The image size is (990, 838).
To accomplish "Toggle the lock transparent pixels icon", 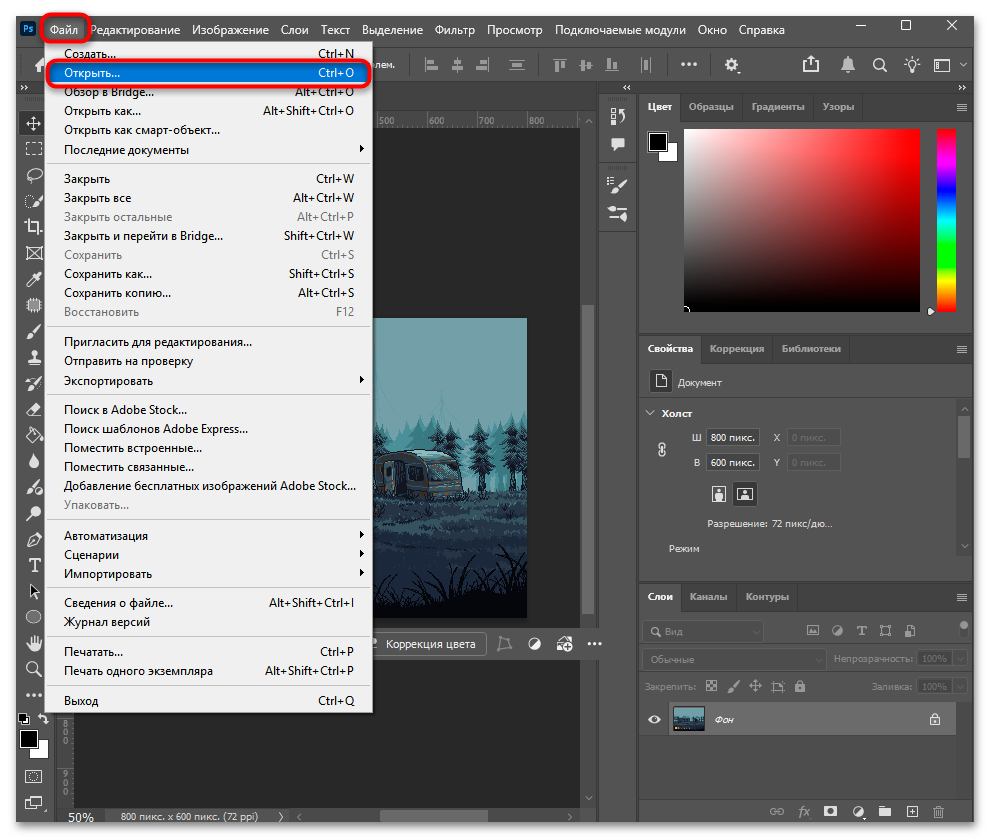I will [x=712, y=686].
